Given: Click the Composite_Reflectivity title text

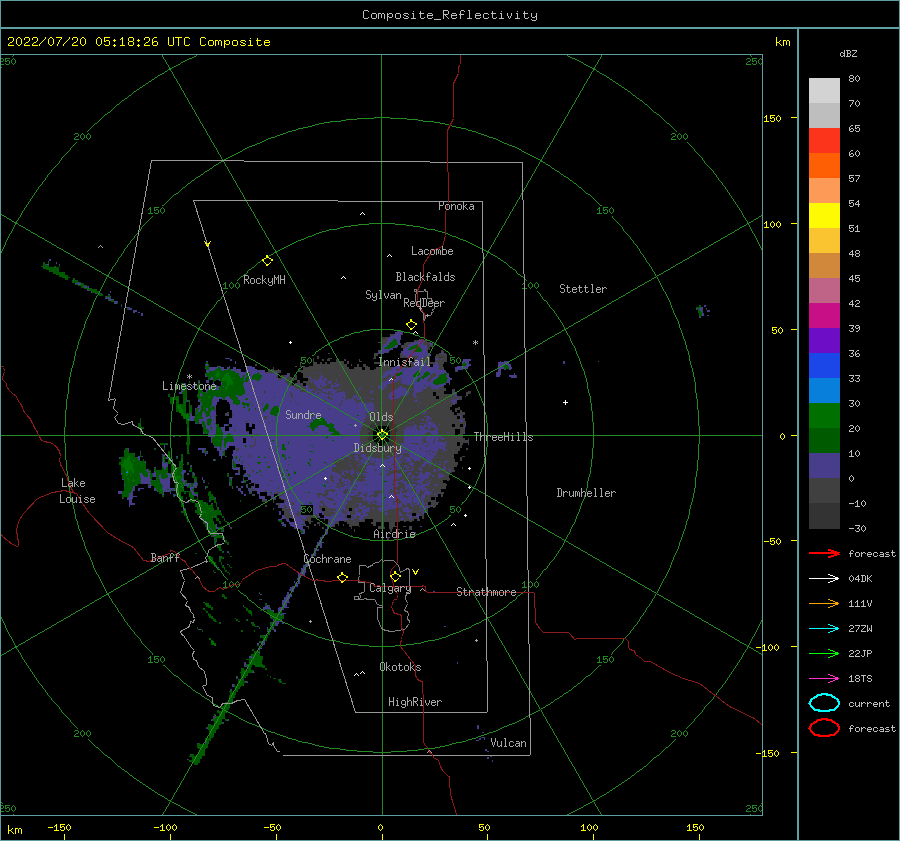Looking at the screenshot, I should coord(450,15).
